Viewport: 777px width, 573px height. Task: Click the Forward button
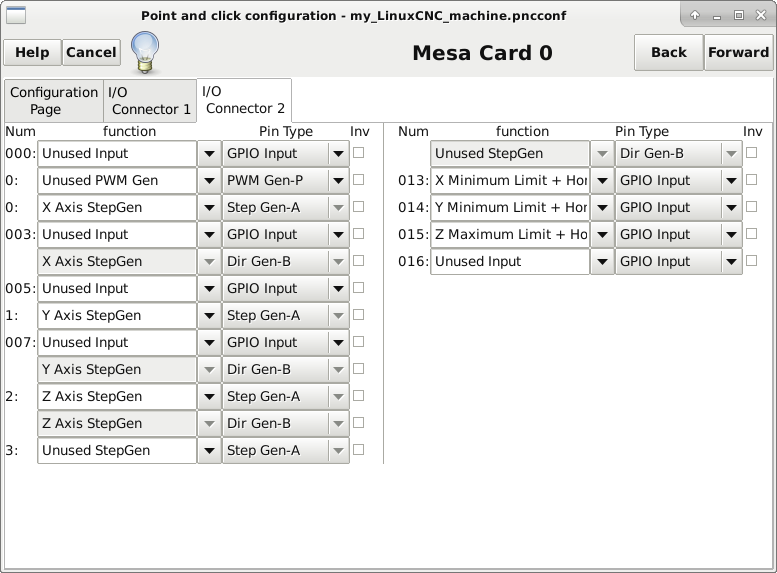tap(738, 53)
